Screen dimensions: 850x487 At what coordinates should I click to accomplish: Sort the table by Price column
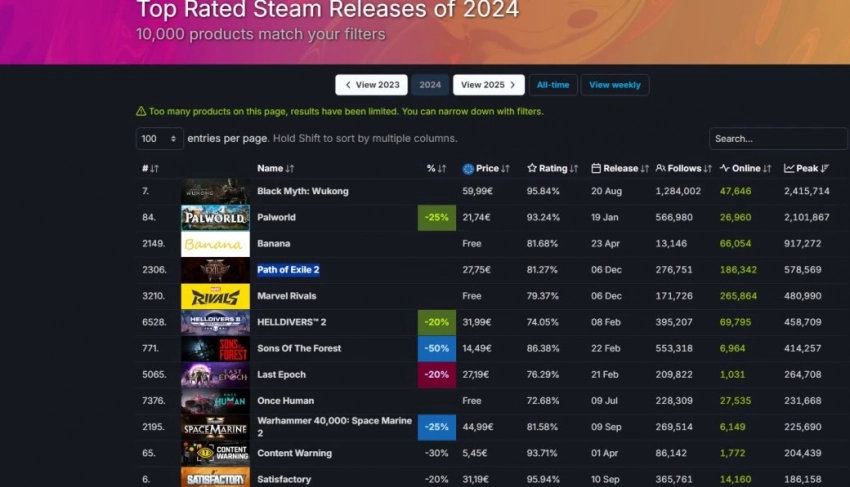487,169
